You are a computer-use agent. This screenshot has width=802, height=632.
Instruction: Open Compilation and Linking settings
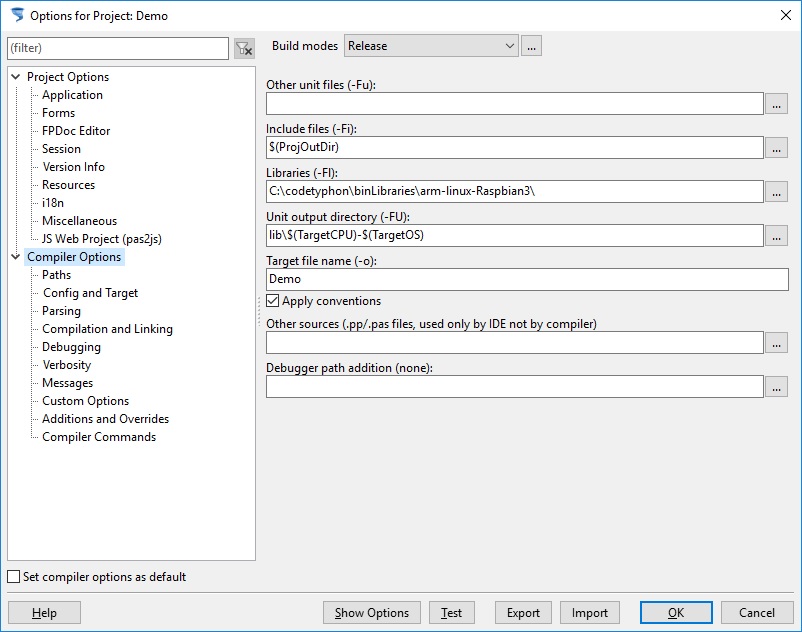point(107,329)
